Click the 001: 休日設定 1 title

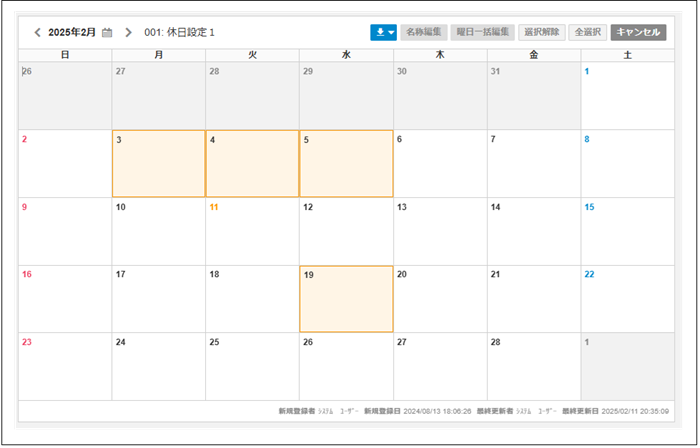(179, 33)
